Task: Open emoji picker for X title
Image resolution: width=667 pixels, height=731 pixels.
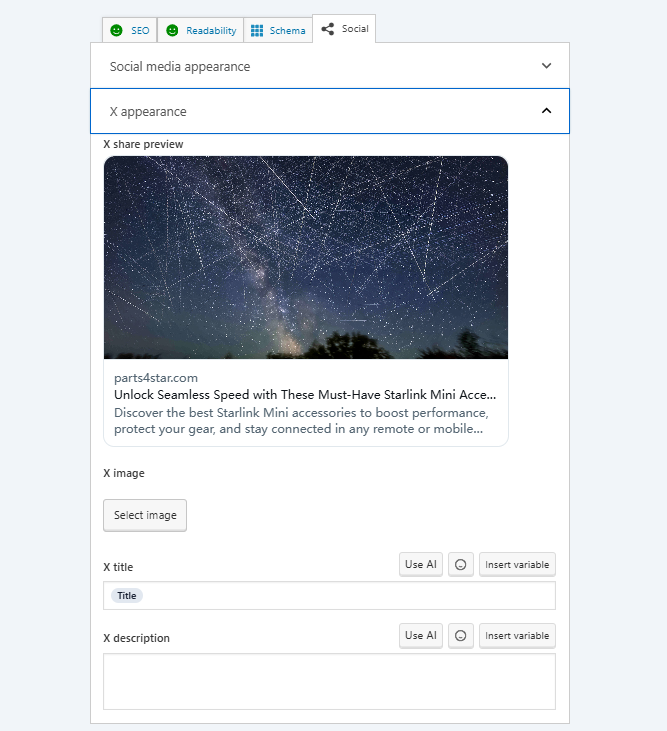Action: (460, 565)
